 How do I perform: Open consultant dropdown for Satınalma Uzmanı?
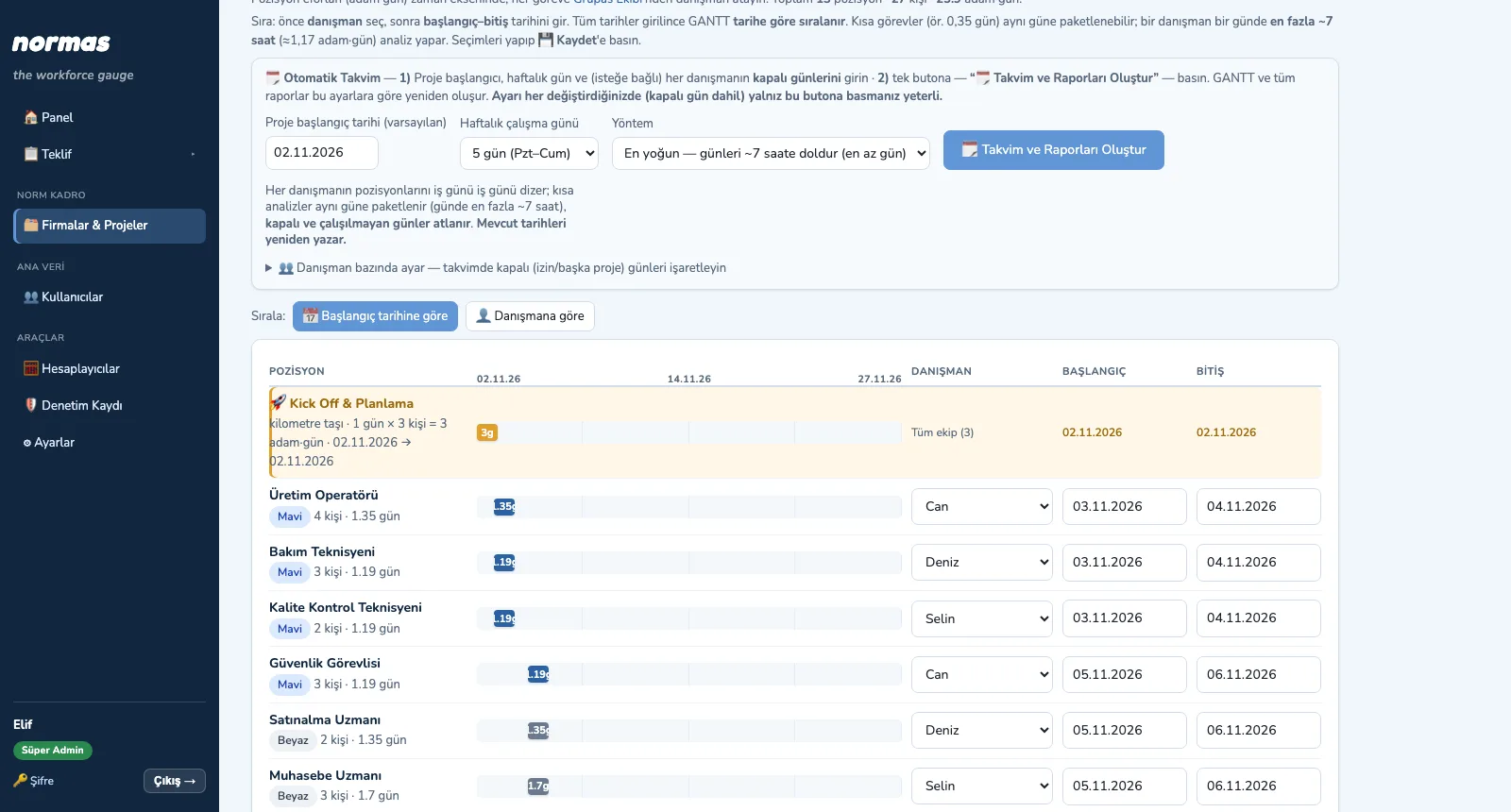pyautogui.click(x=982, y=730)
